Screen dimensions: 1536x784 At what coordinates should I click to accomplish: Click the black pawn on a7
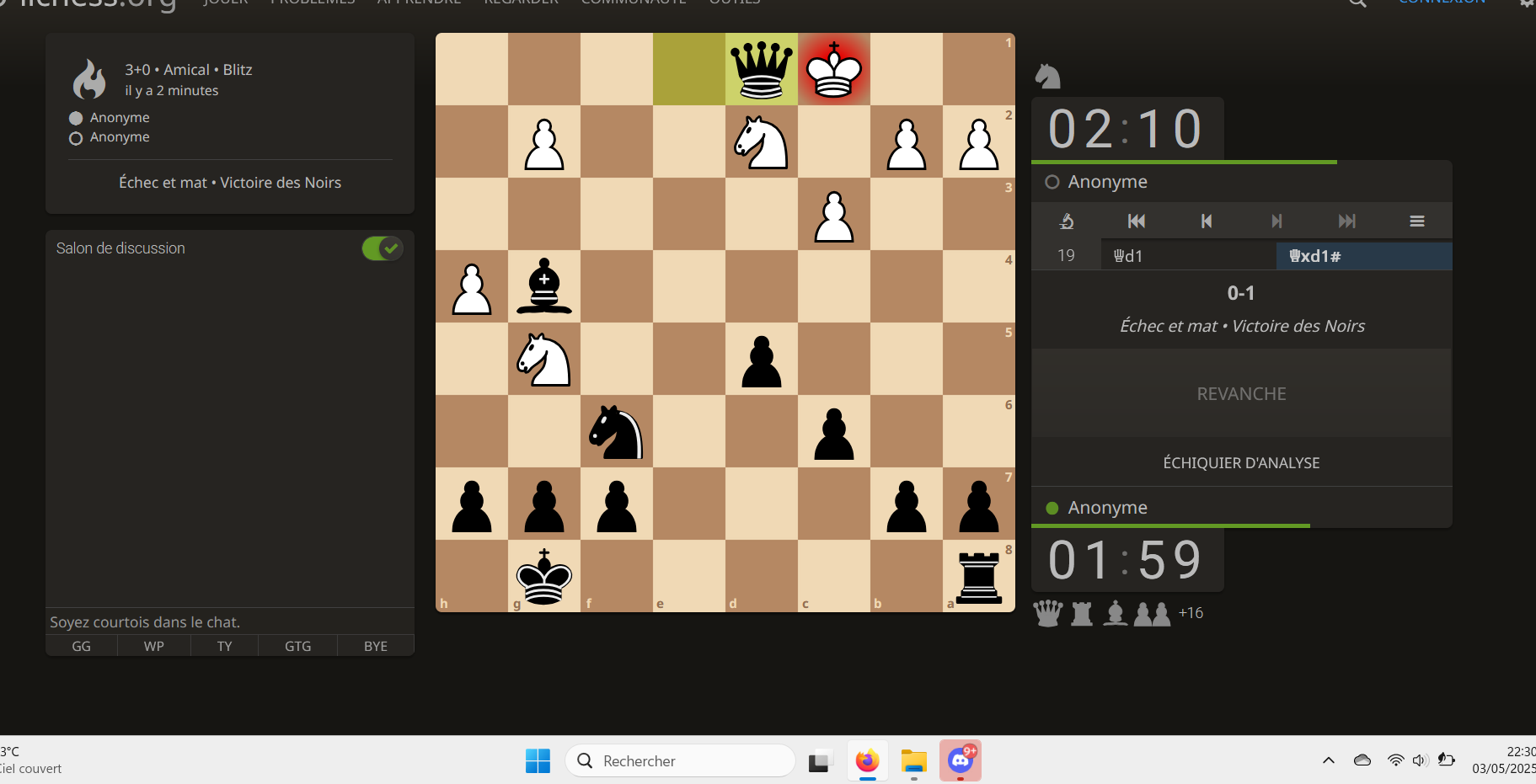(979, 504)
